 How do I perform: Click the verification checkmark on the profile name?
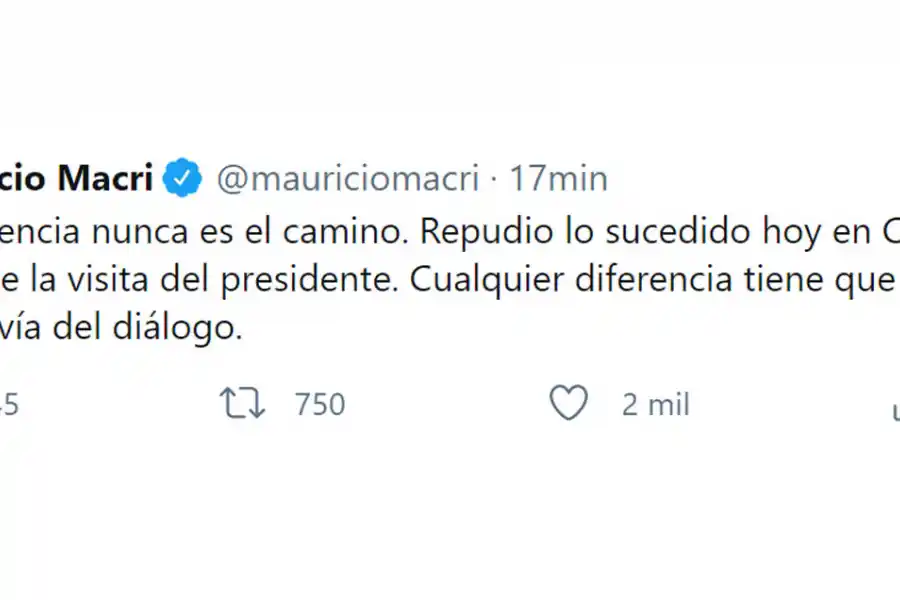(183, 177)
